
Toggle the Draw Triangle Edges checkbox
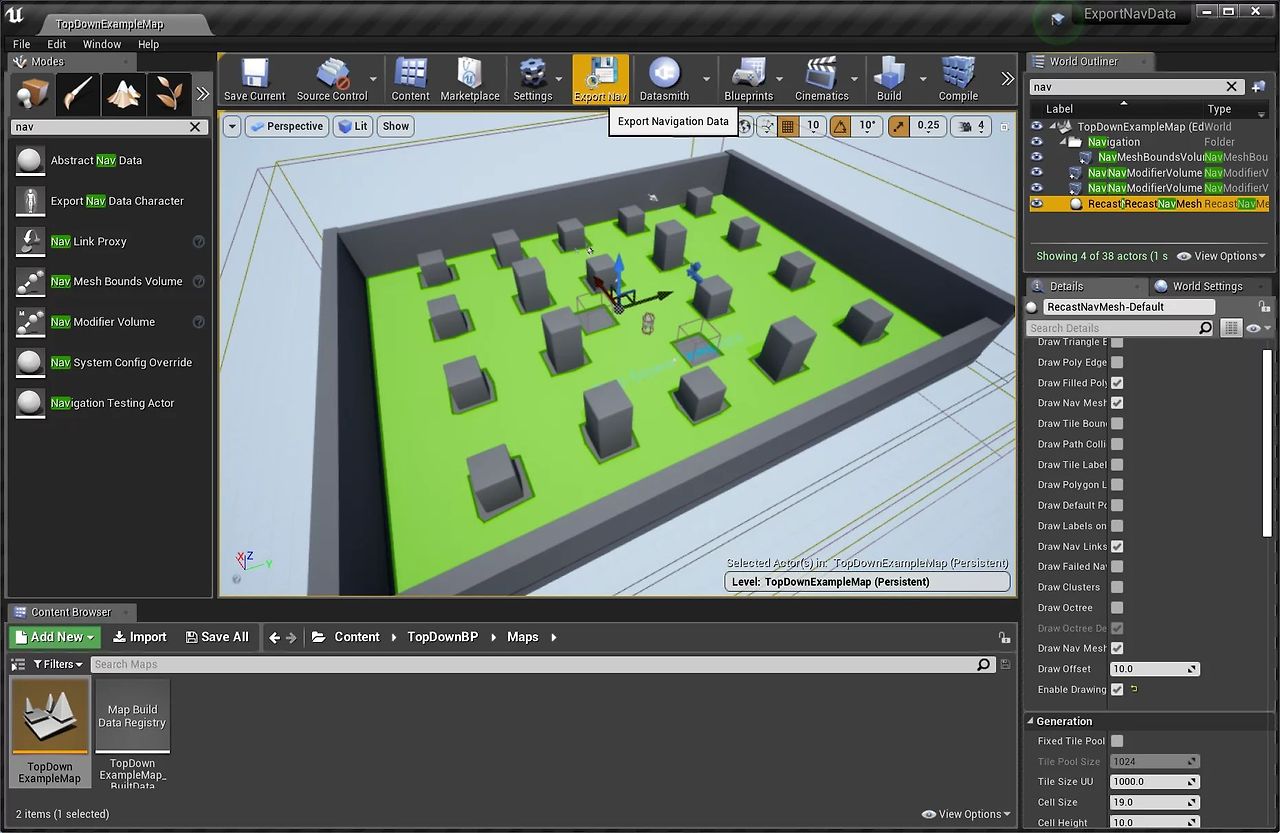coord(1117,342)
